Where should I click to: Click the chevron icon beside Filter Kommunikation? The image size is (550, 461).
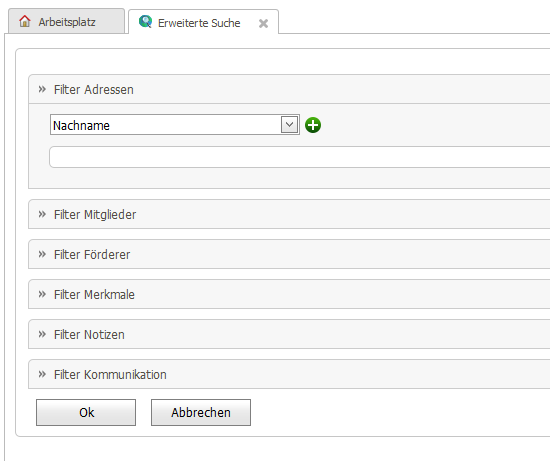(42, 374)
